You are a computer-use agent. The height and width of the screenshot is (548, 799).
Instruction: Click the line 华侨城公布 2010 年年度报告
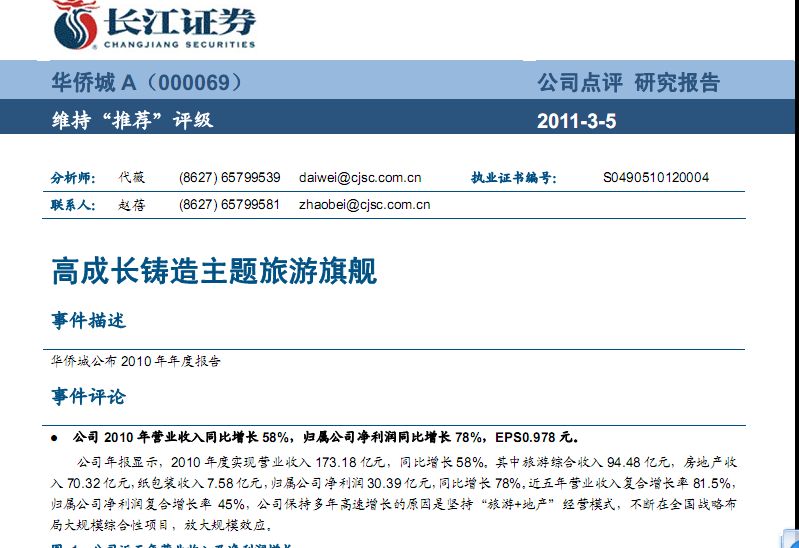136,361
